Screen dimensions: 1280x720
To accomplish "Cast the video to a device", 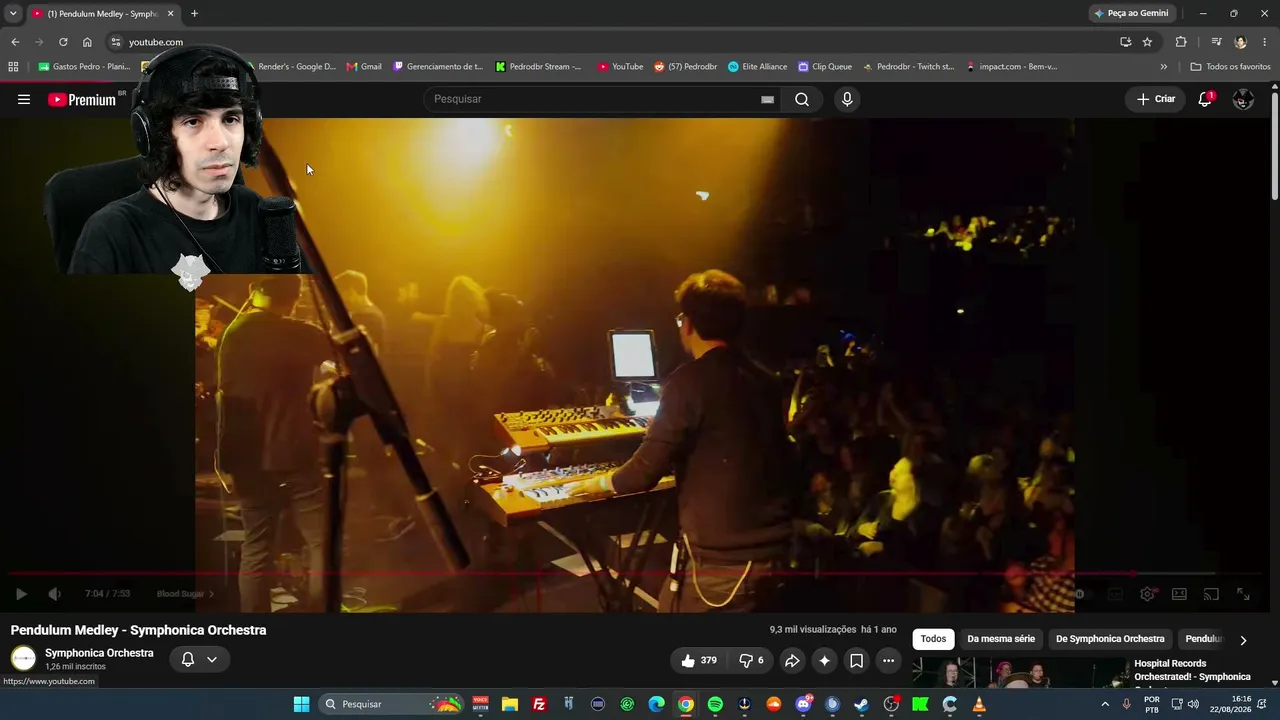I will 1211,594.
